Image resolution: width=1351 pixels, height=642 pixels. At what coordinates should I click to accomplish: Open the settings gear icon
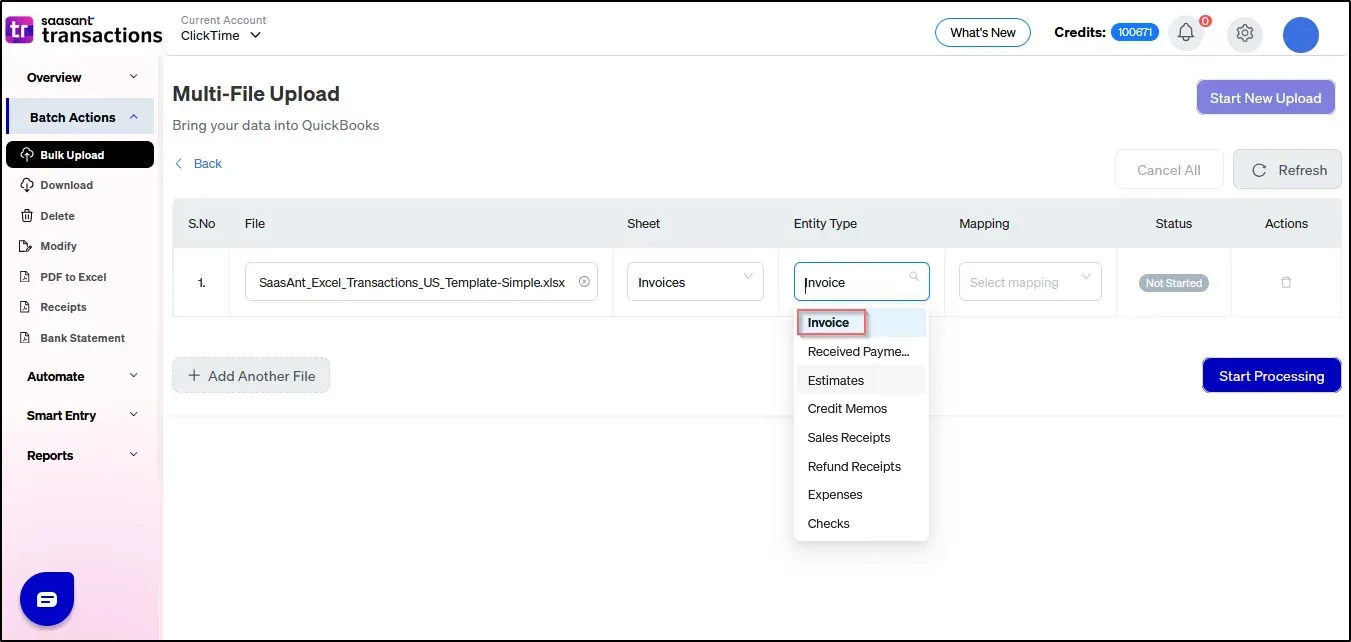pyautogui.click(x=1244, y=33)
